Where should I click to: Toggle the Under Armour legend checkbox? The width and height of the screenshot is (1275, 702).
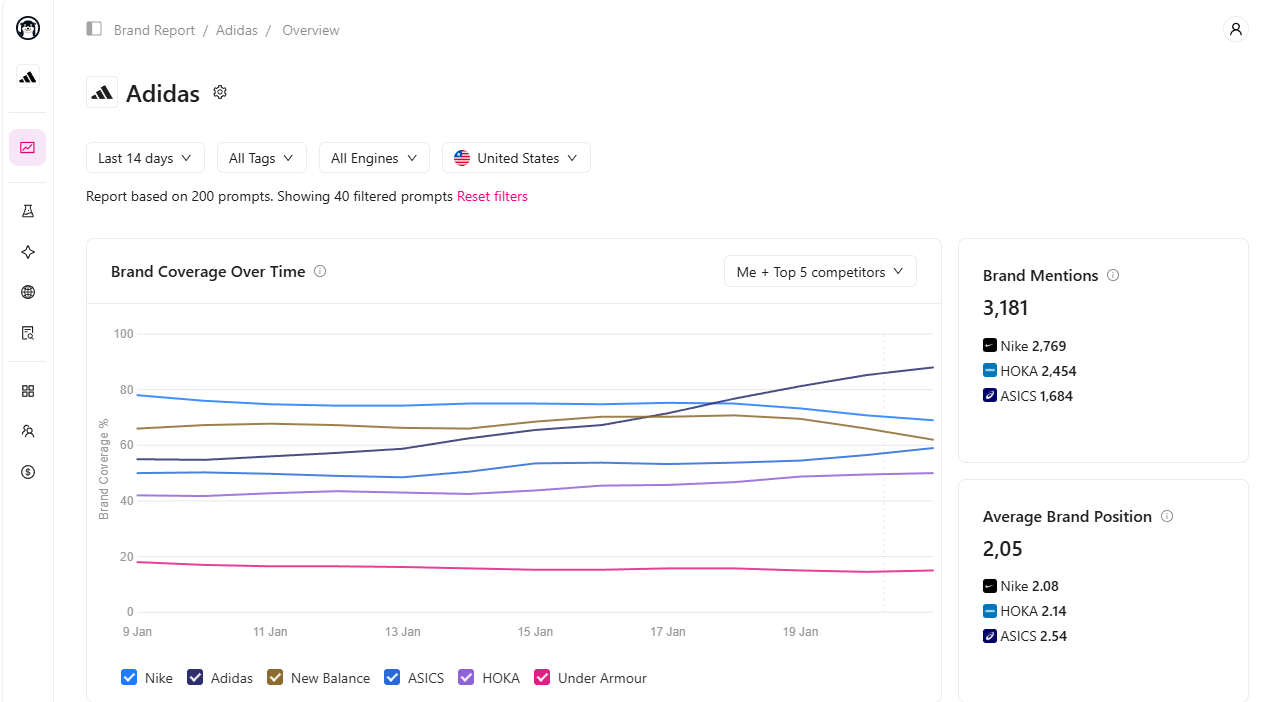[542, 677]
